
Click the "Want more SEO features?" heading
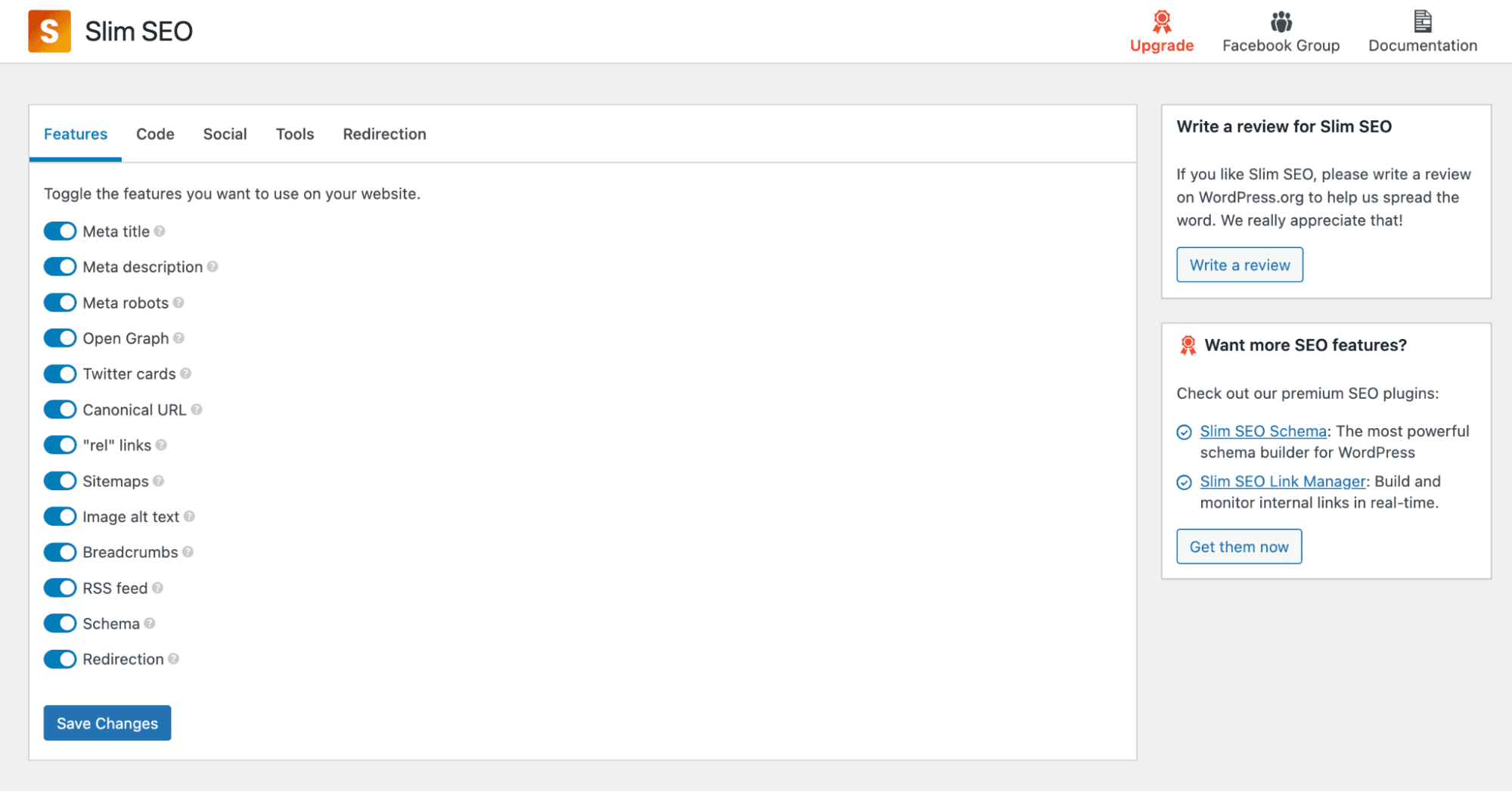tap(1306, 345)
